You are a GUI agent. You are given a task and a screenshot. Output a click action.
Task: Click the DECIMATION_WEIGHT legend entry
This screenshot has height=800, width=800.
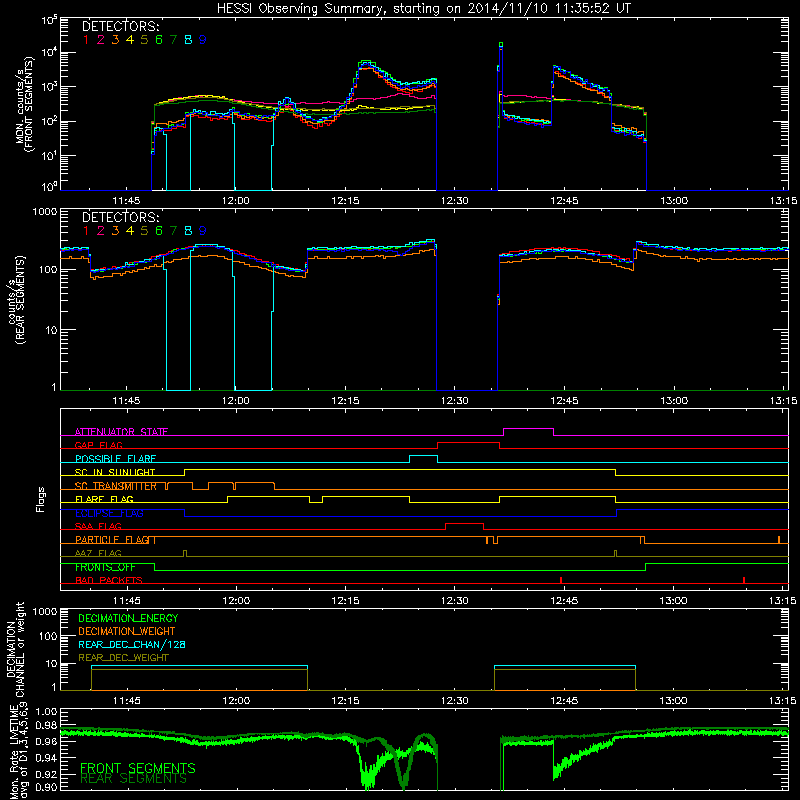[127, 632]
